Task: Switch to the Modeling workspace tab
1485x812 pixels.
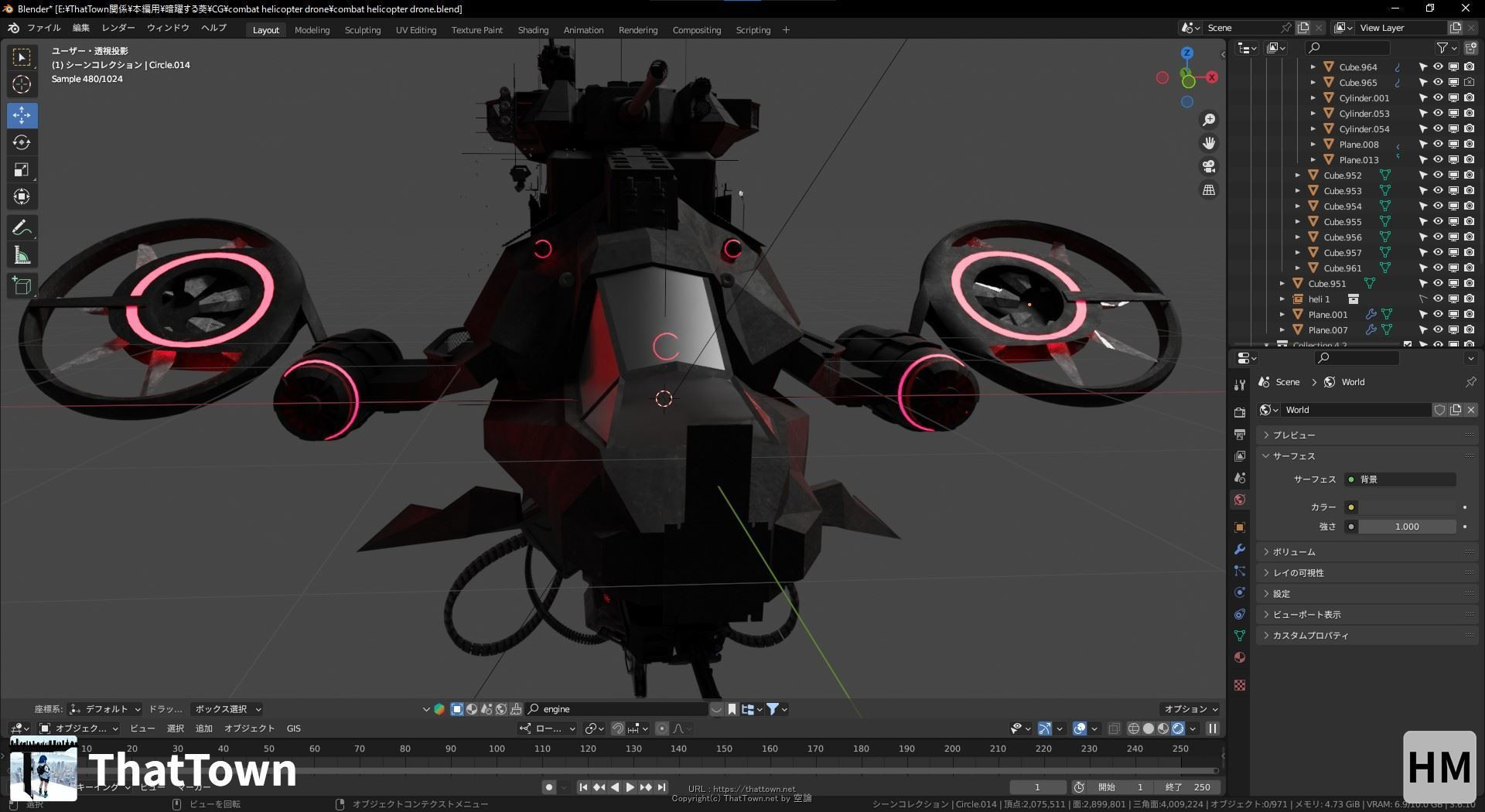Action: click(x=312, y=30)
